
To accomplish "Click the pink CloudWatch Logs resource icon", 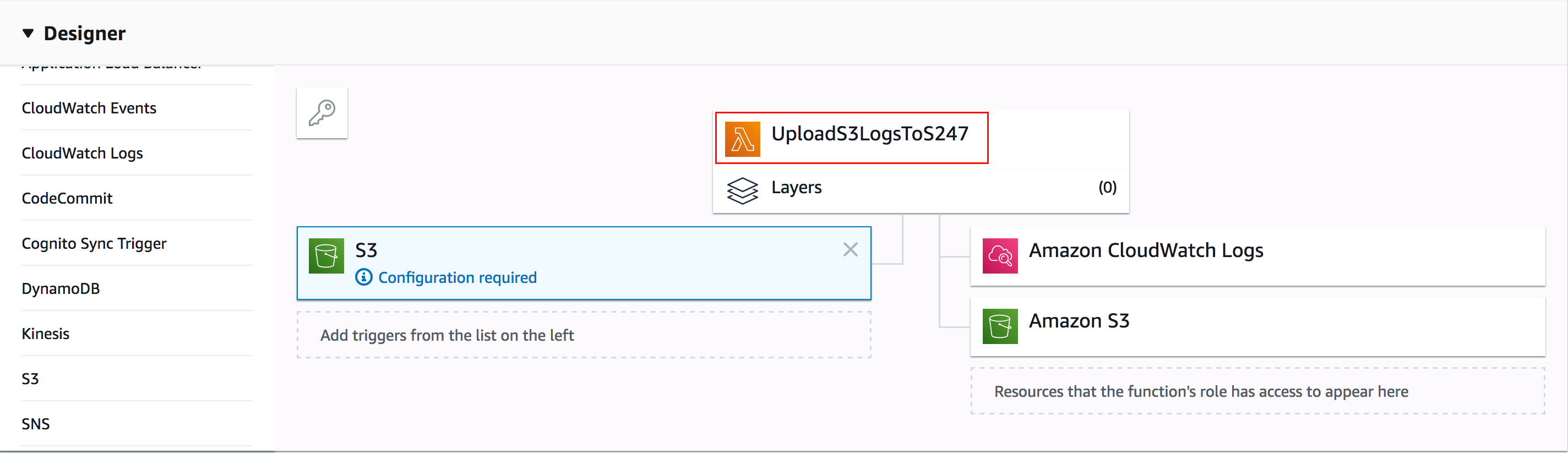I will click(999, 256).
